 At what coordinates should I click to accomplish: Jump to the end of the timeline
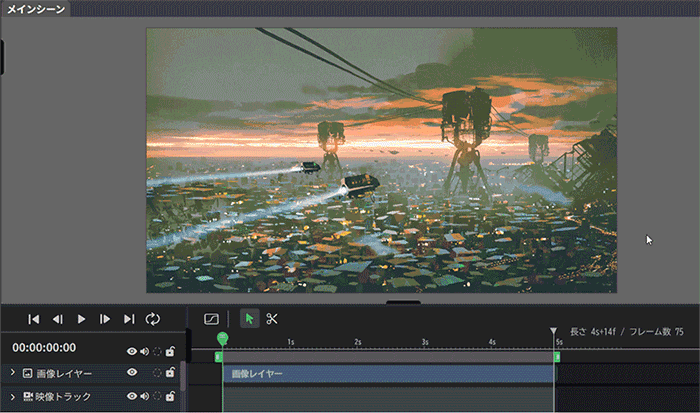click(129, 319)
